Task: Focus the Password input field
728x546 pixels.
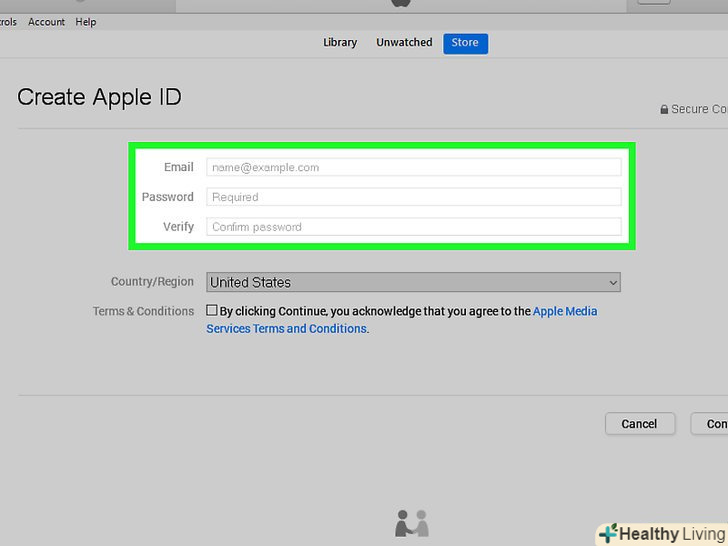Action: click(413, 197)
